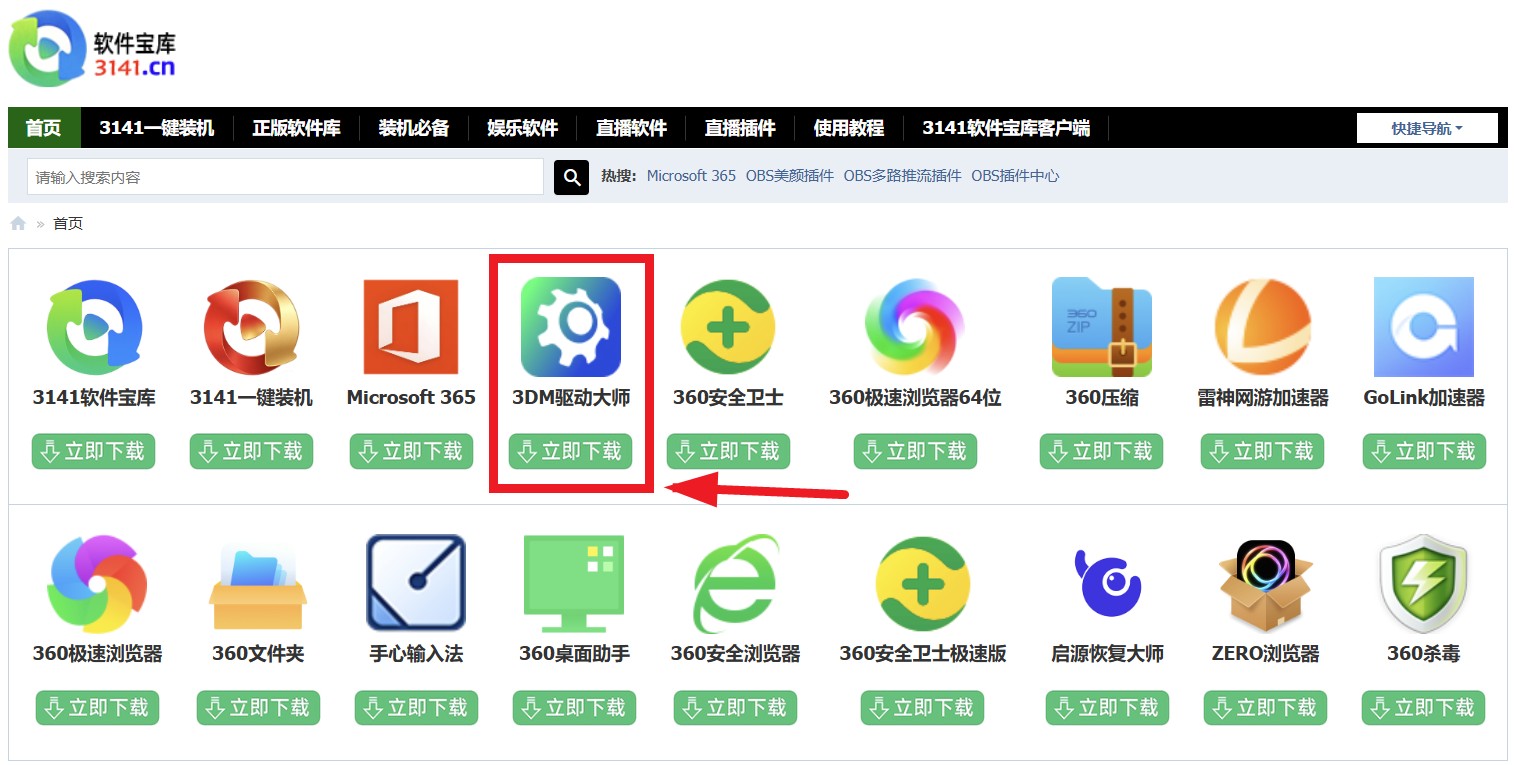The height and width of the screenshot is (765, 1514).
Task: Click the home breadcrumb house icon
Action: click(x=18, y=223)
